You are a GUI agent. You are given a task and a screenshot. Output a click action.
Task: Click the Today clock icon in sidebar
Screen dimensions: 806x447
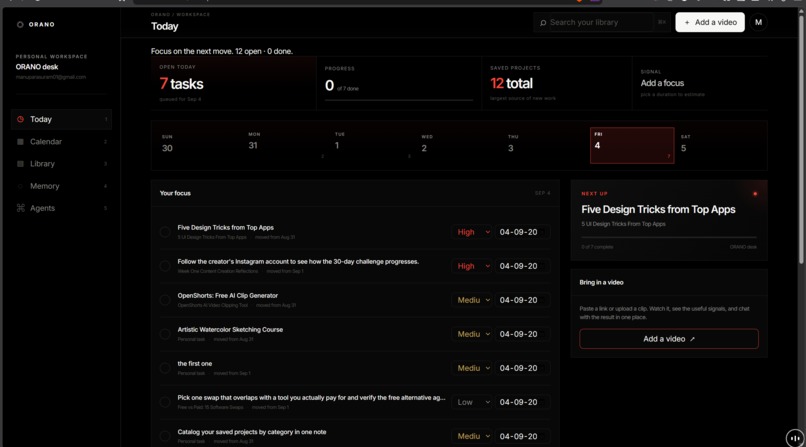pyautogui.click(x=21, y=119)
